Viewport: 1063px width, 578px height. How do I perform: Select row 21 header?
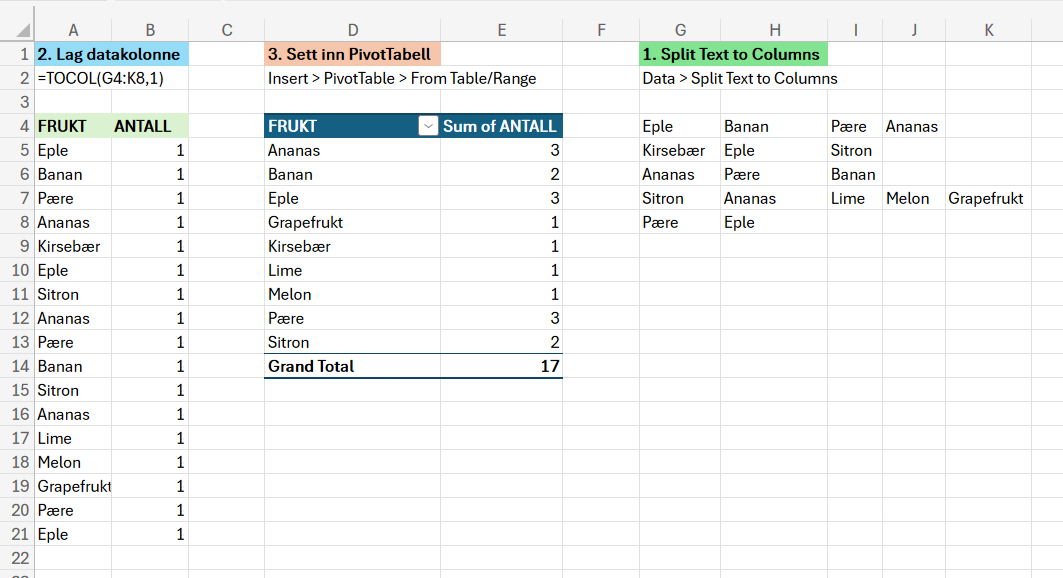18,535
